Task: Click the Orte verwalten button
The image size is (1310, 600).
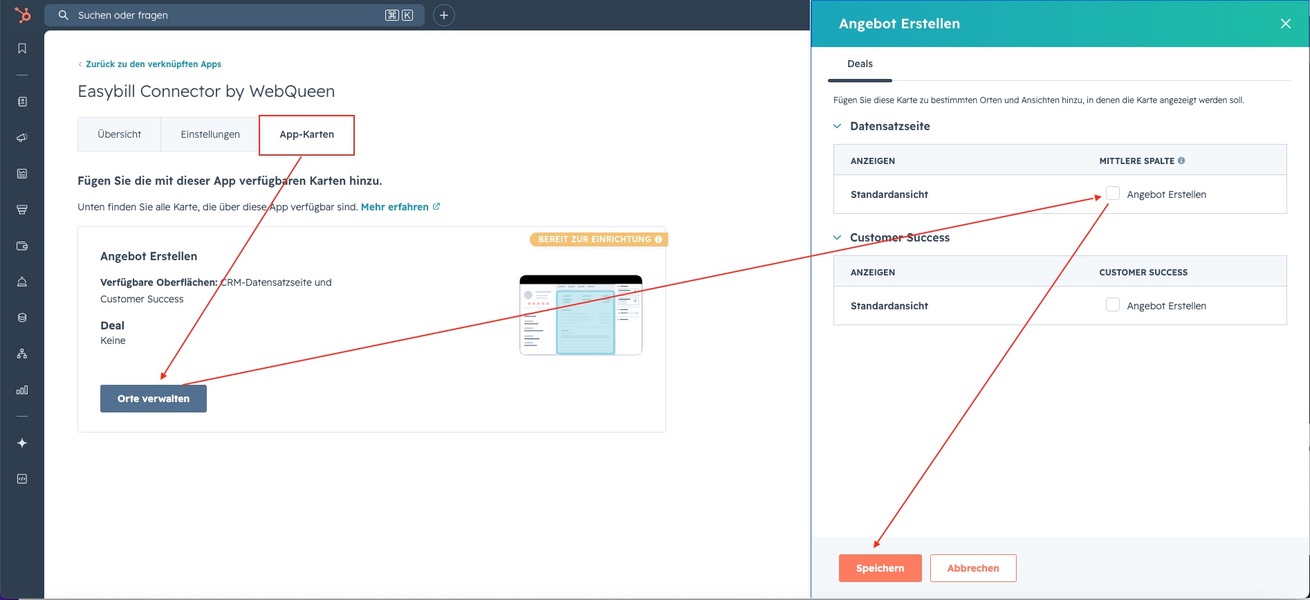Action: pos(153,399)
